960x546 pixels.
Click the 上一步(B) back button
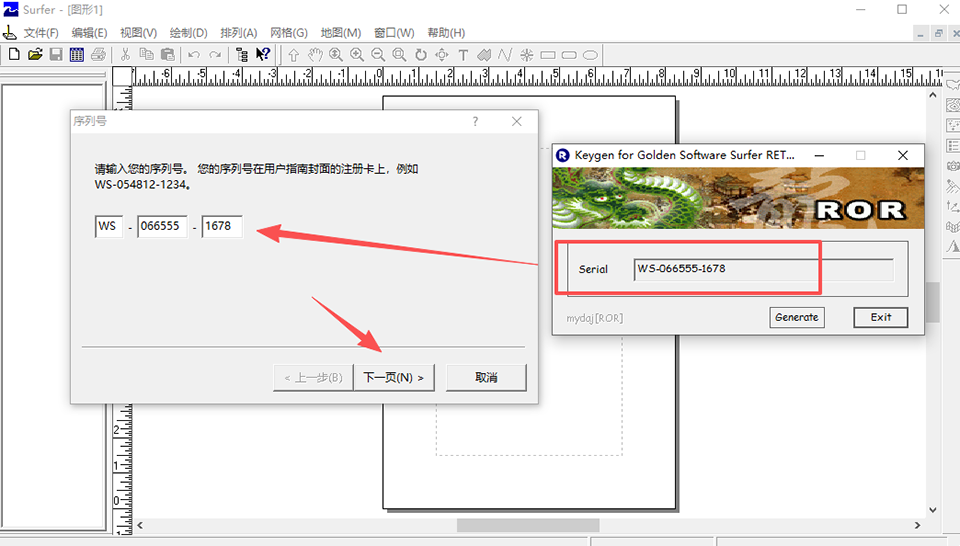[x=313, y=378]
